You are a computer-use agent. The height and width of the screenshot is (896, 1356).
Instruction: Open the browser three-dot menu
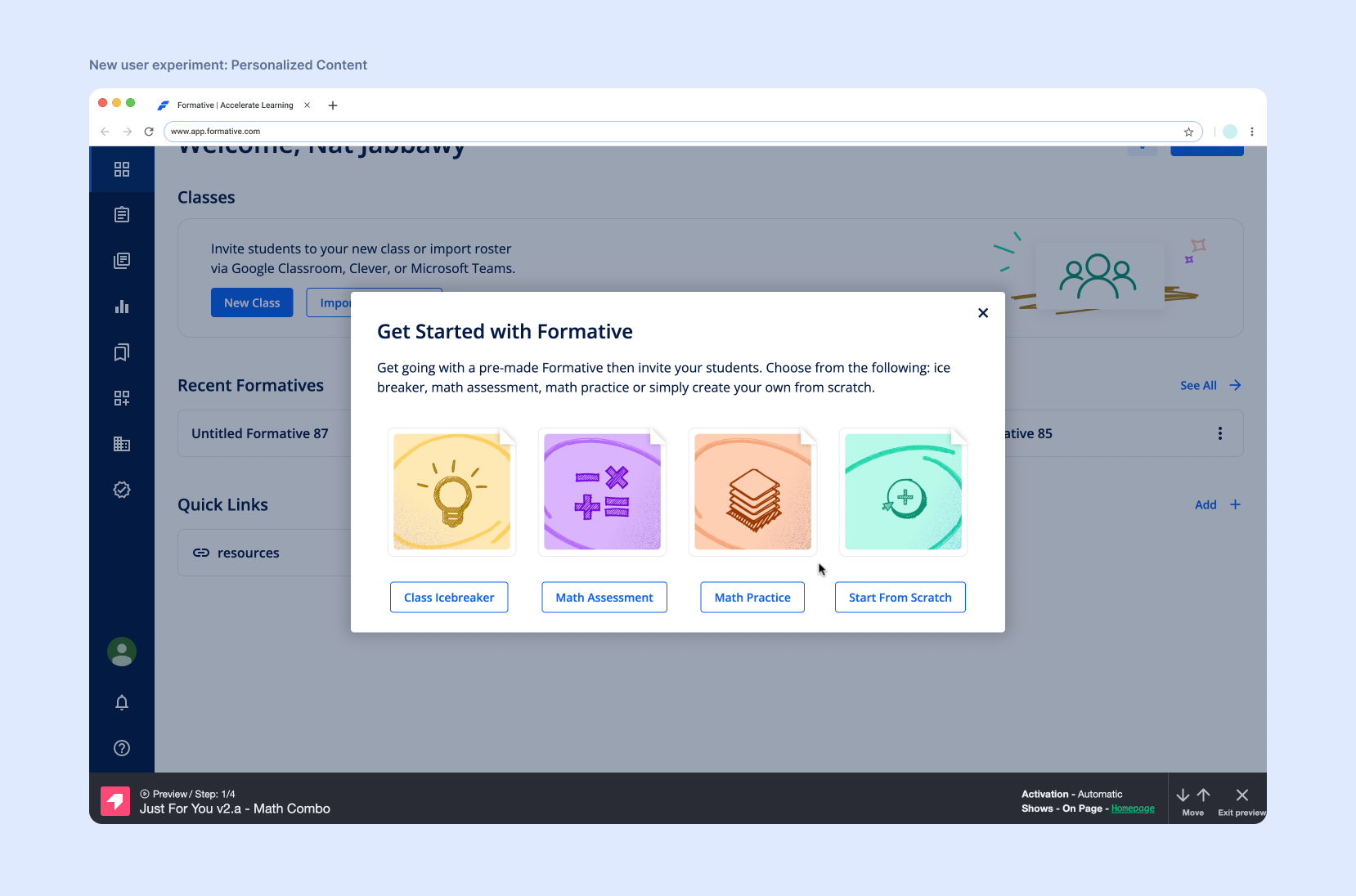1252,132
